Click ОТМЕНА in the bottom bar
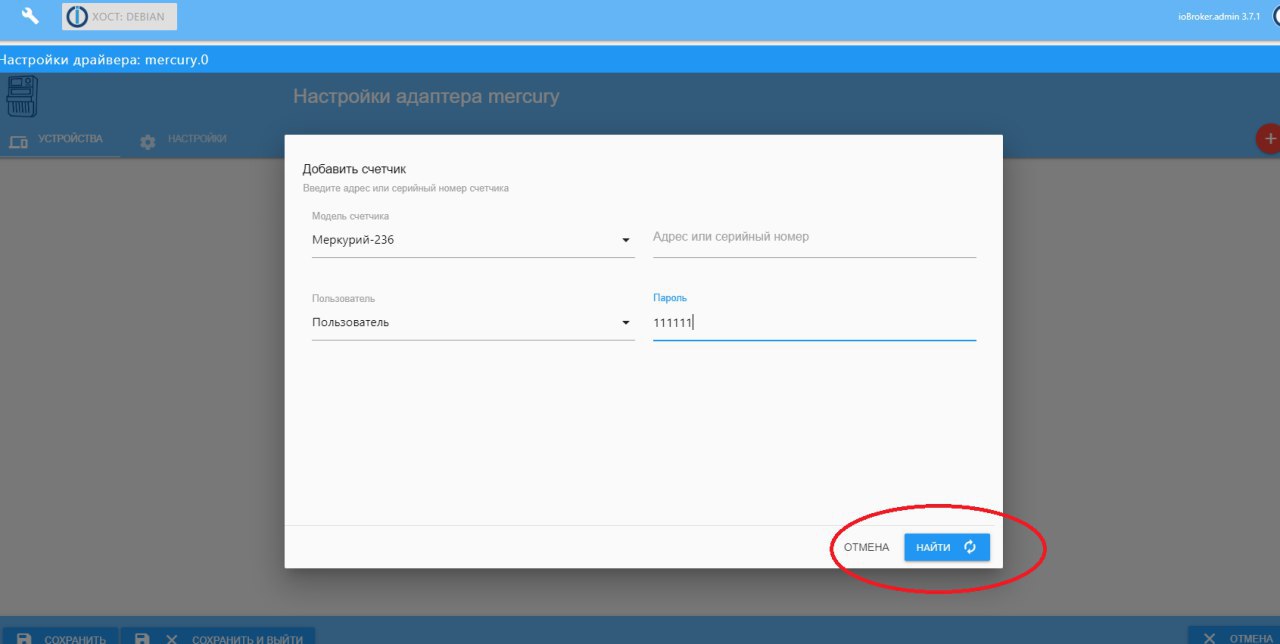This screenshot has width=1280, height=644. click(1236, 635)
